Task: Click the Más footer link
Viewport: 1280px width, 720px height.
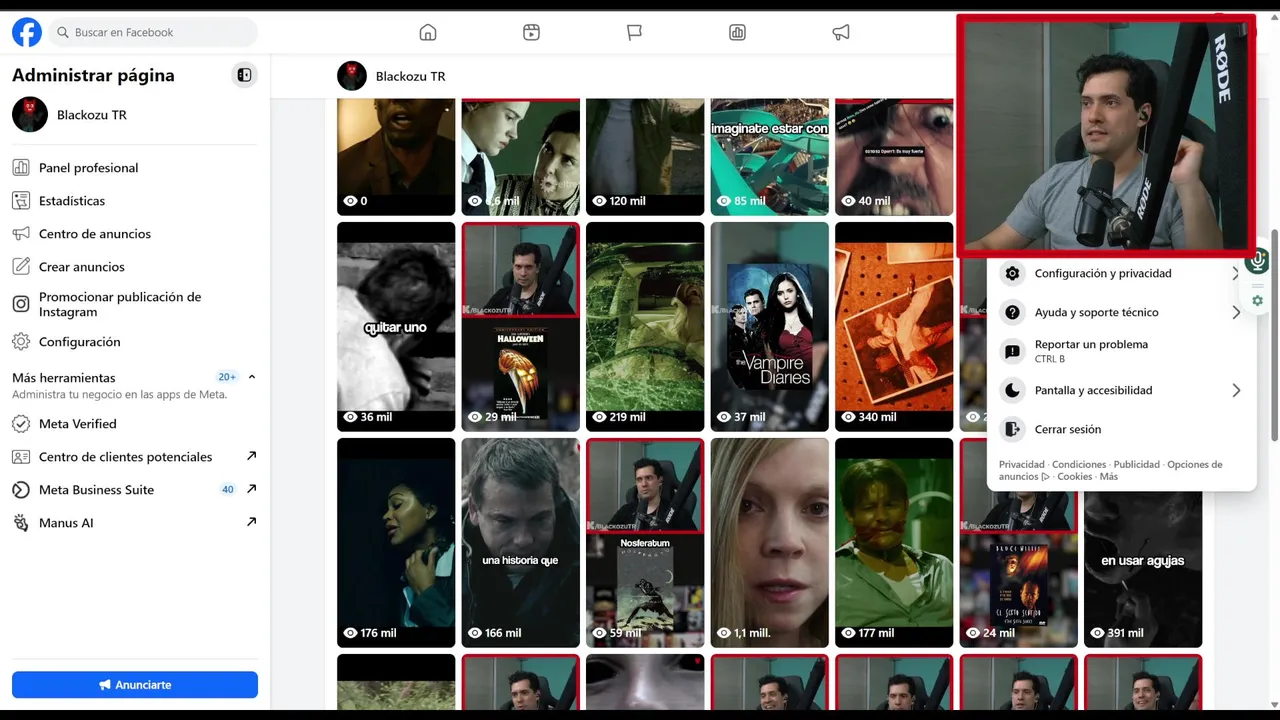Action: tap(1108, 477)
